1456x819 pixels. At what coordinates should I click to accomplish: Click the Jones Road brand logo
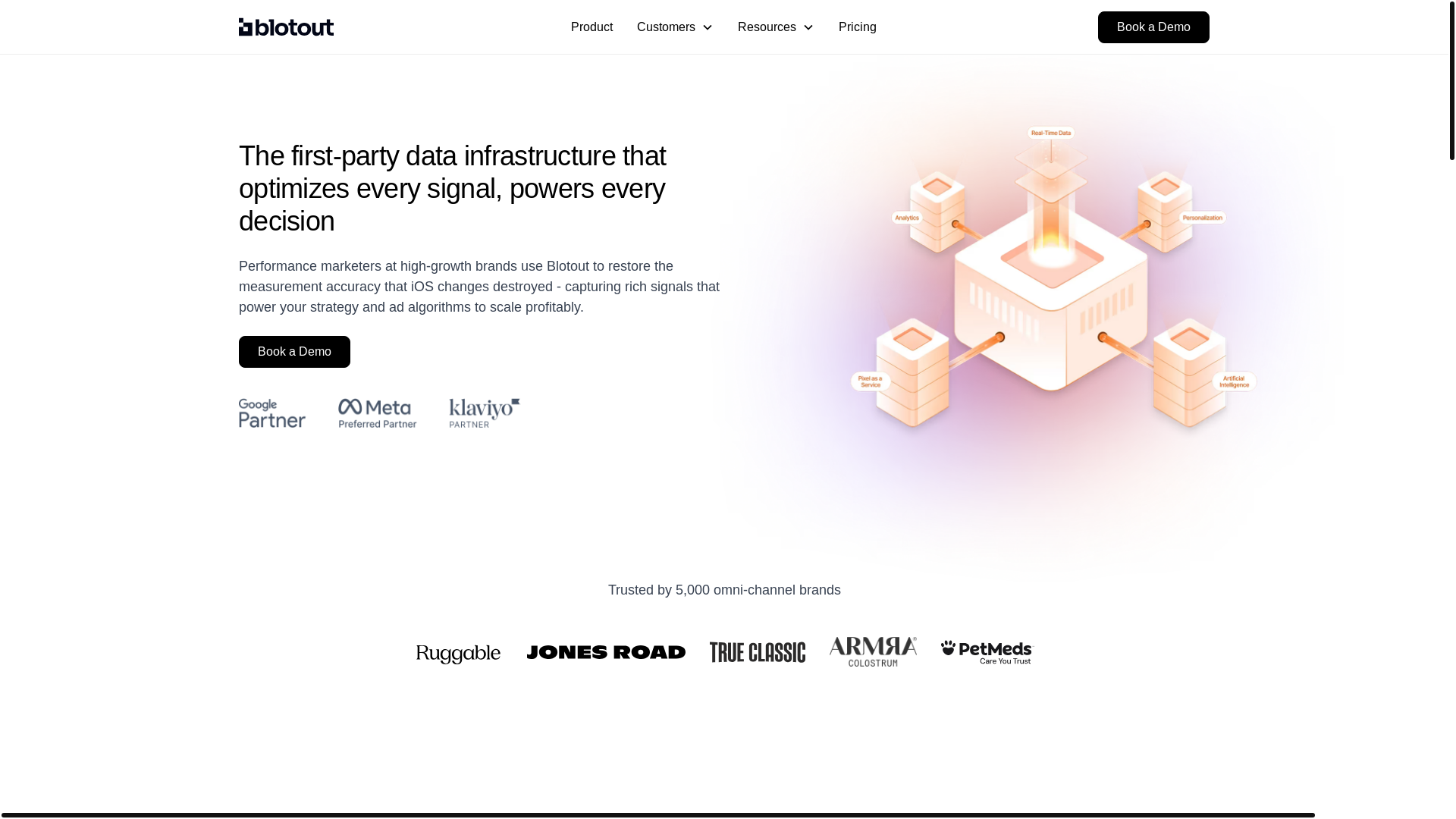(x=606, y=652)
